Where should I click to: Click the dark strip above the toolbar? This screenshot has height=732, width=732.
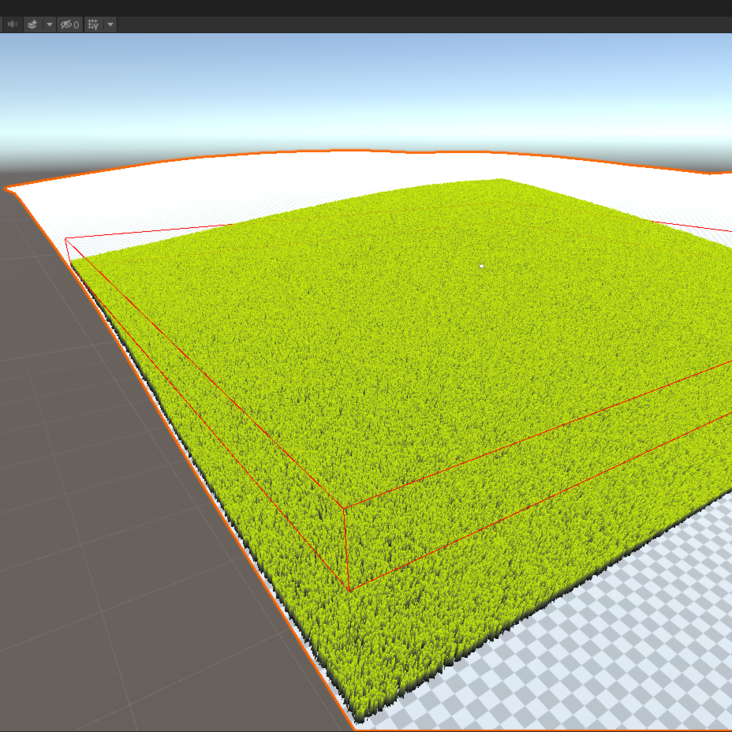[360, 7]
